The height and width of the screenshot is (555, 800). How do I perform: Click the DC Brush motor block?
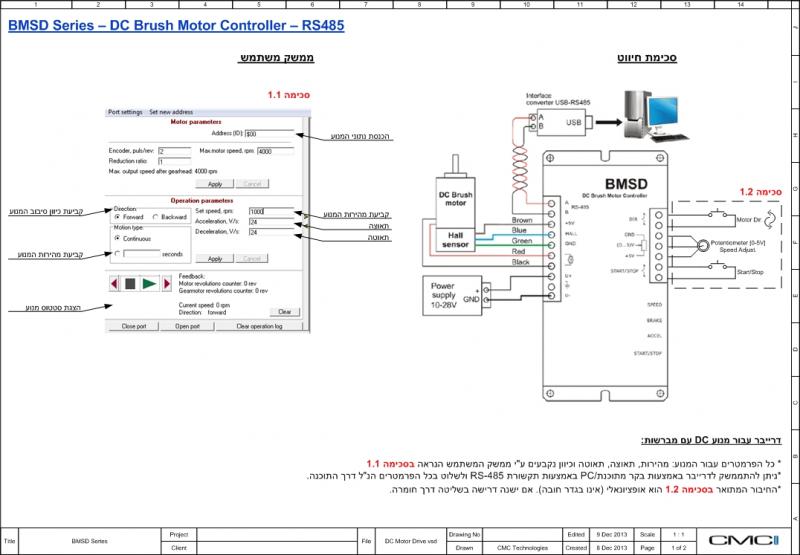[456, 201]
